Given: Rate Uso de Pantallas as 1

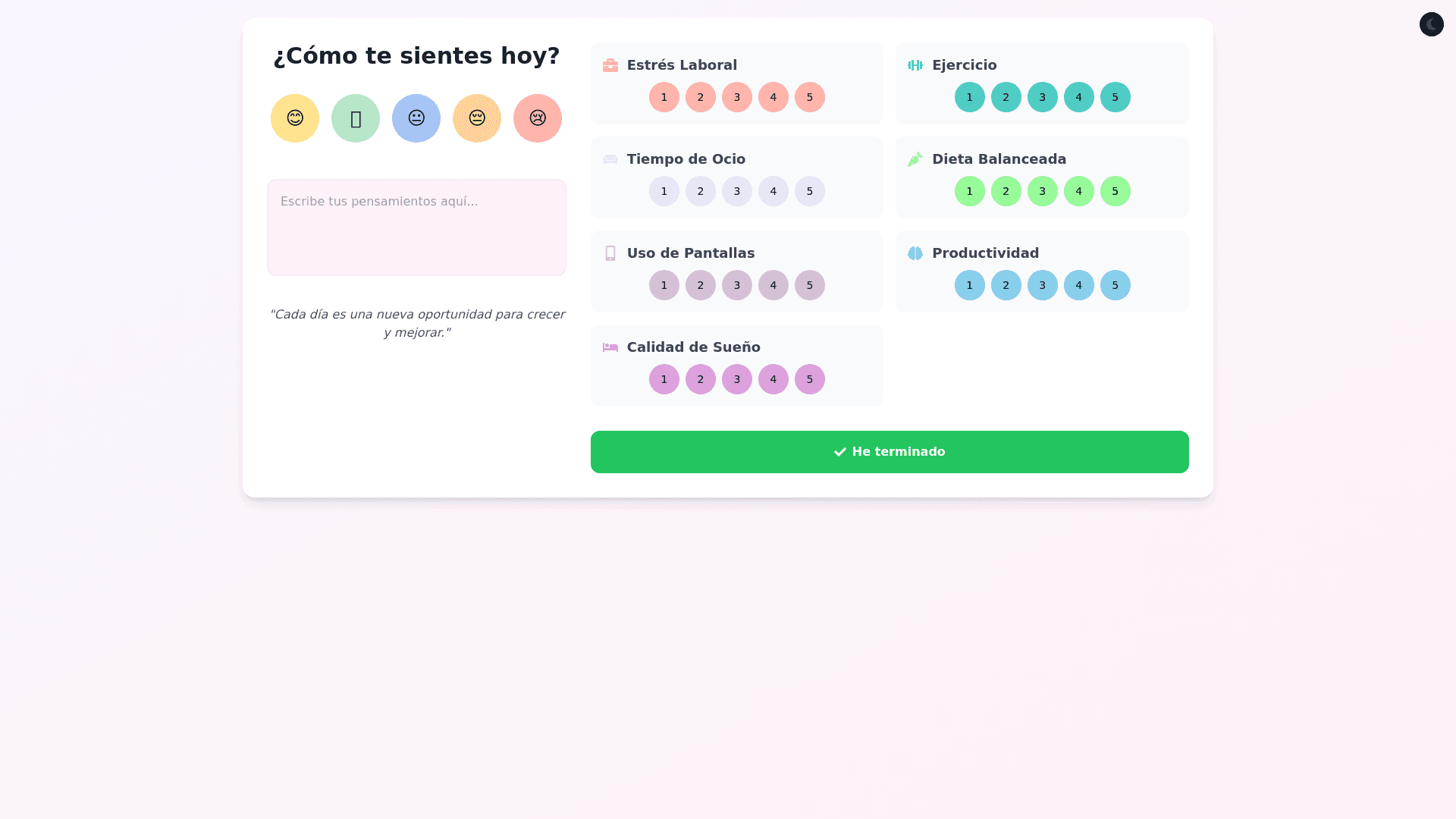Looking at the screenshot, I should (664, 285).
